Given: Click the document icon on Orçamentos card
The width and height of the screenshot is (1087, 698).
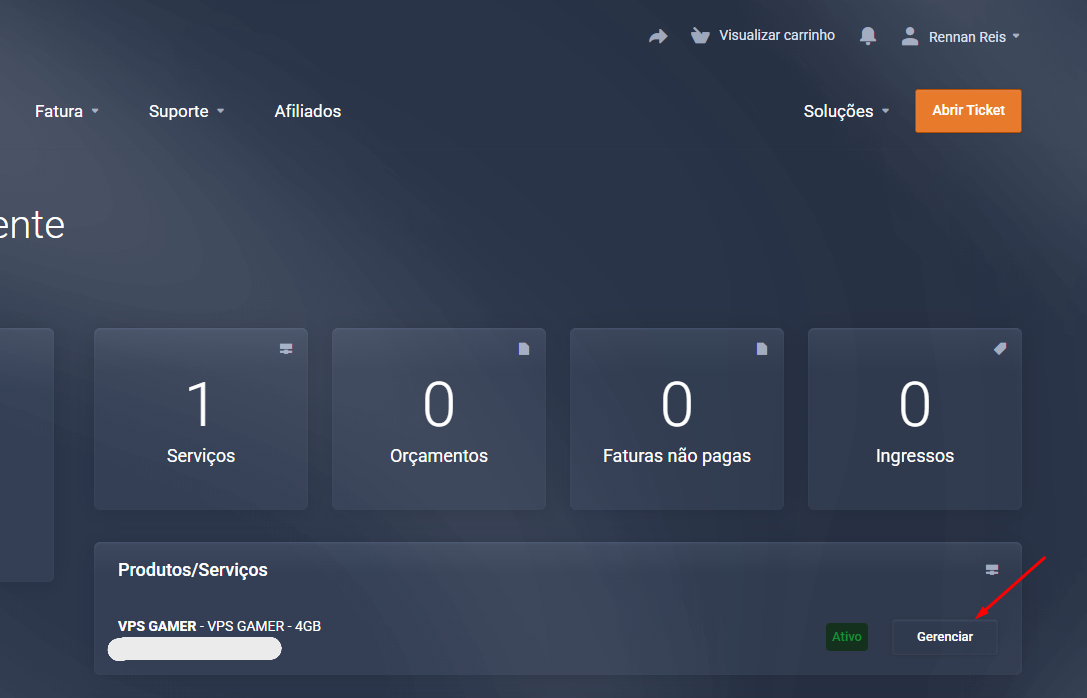Looking at the screenshot, I should (x=524, y=349).
